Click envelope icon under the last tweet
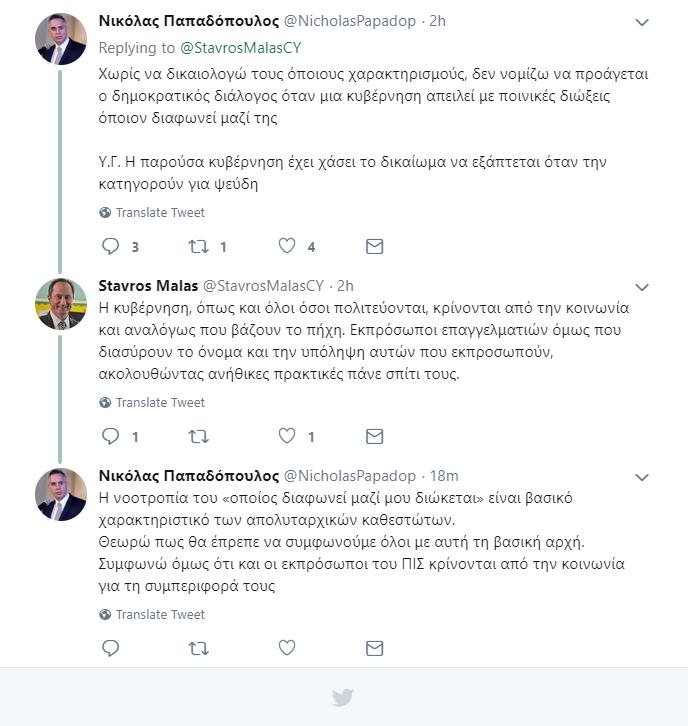The width and height of the screenshot is (688, 726). 374,648
